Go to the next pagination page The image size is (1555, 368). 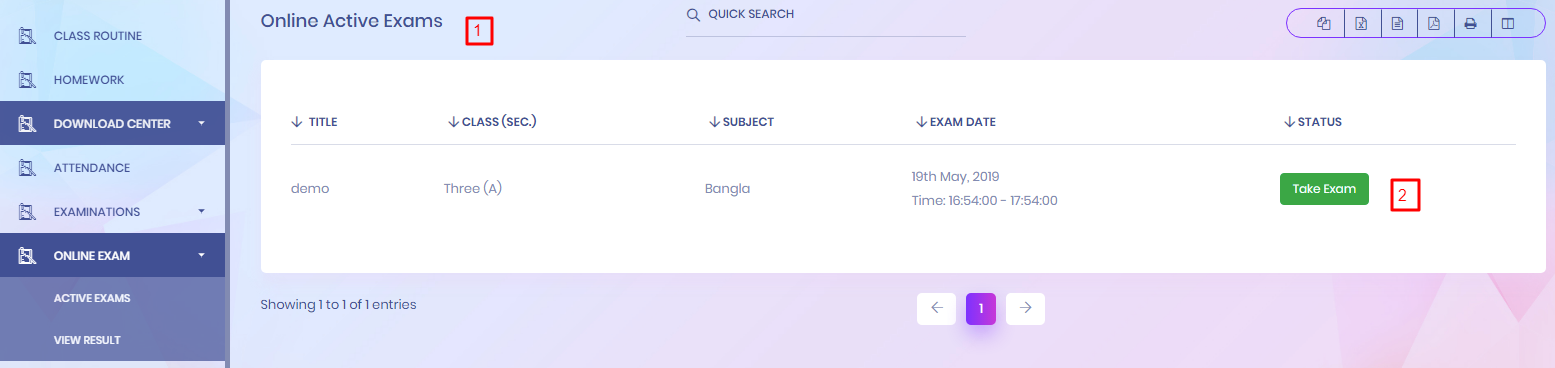click(x=1025, y=308)
